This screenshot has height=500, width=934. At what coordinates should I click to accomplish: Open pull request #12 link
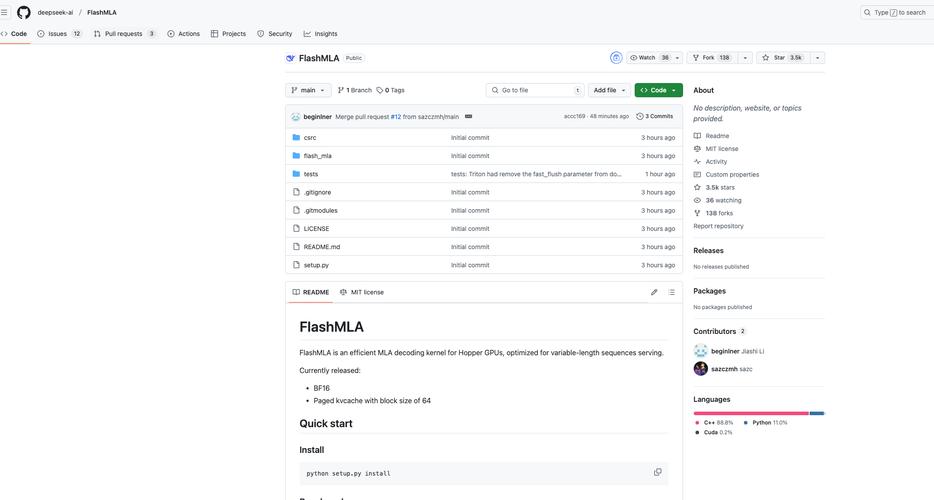coord(396,117)
